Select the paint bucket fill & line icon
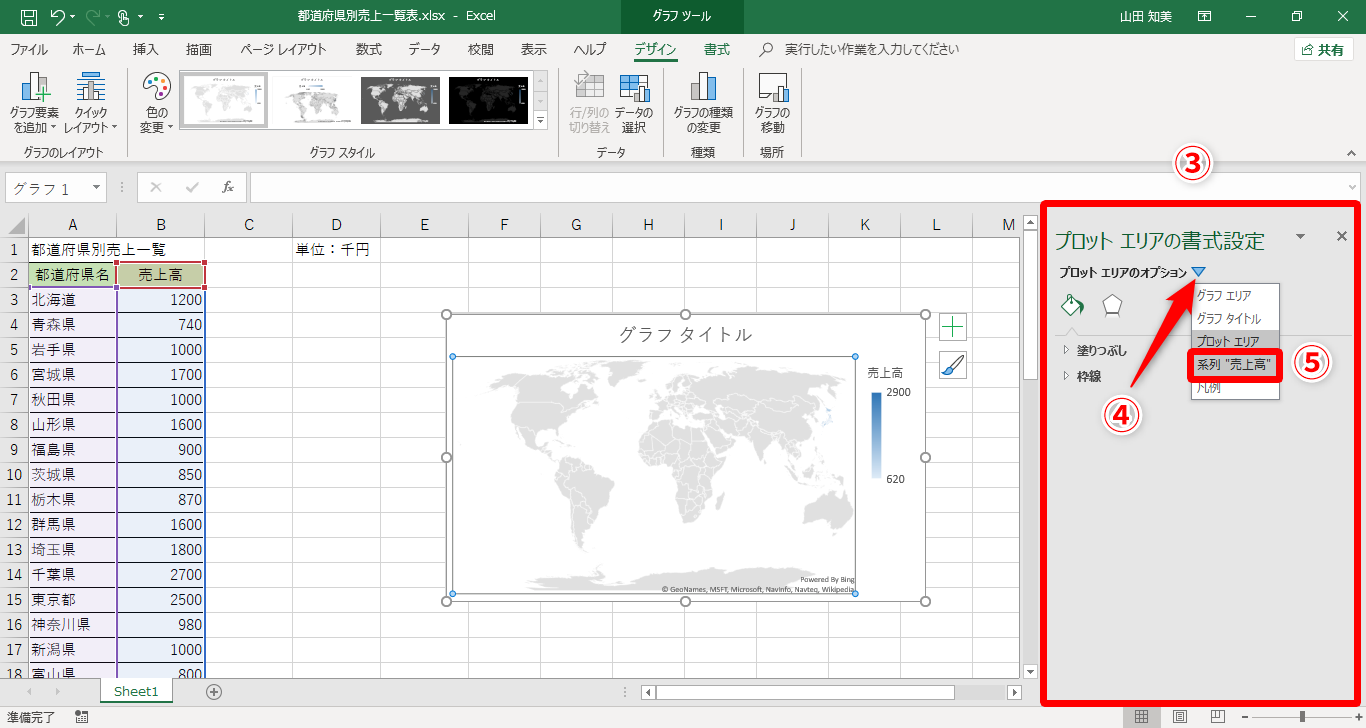This screenshot has width=1366, height=728. [1072, 305]
